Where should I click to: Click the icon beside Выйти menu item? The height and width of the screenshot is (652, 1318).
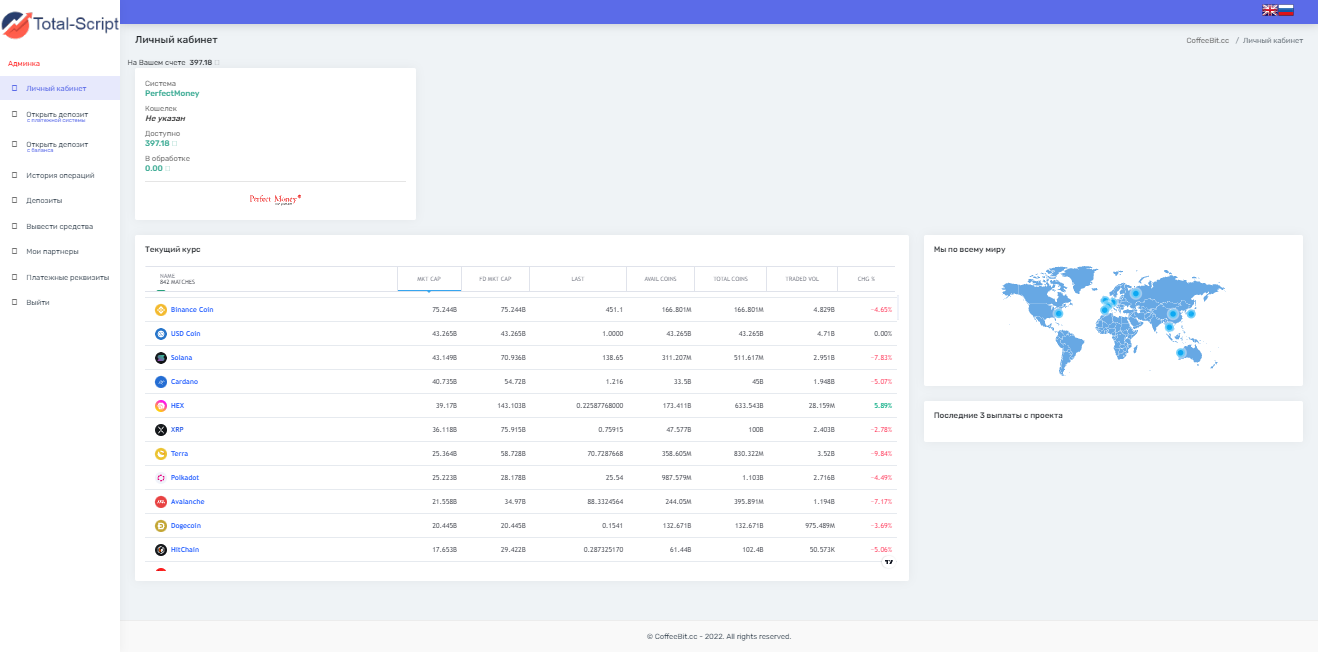14,302
